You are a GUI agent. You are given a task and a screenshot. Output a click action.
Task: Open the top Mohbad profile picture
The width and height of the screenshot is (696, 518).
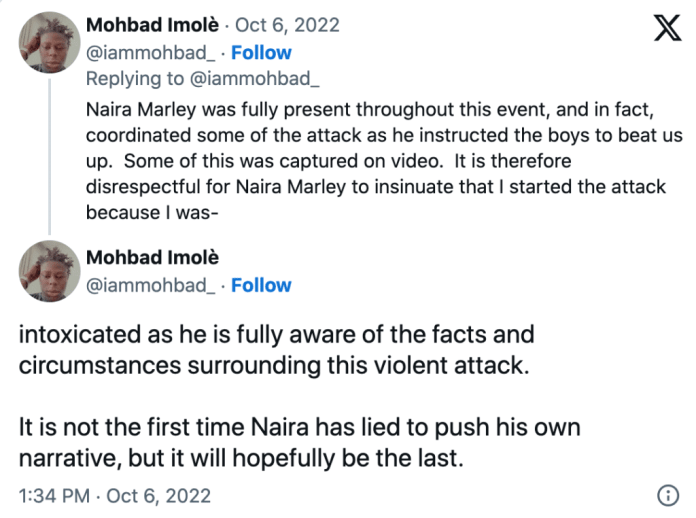pos(50,40)
